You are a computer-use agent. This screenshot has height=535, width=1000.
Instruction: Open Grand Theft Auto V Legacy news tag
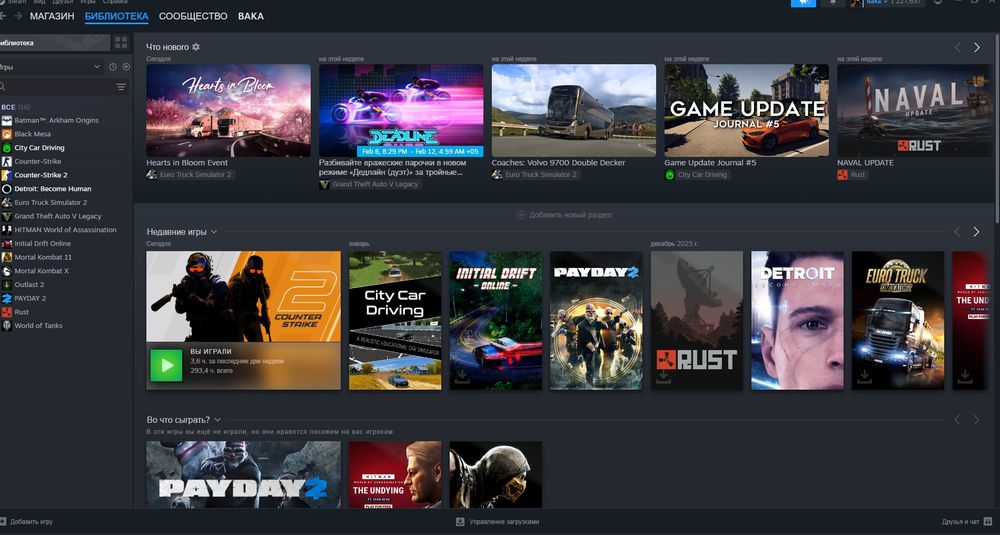[x=369, y=184]
